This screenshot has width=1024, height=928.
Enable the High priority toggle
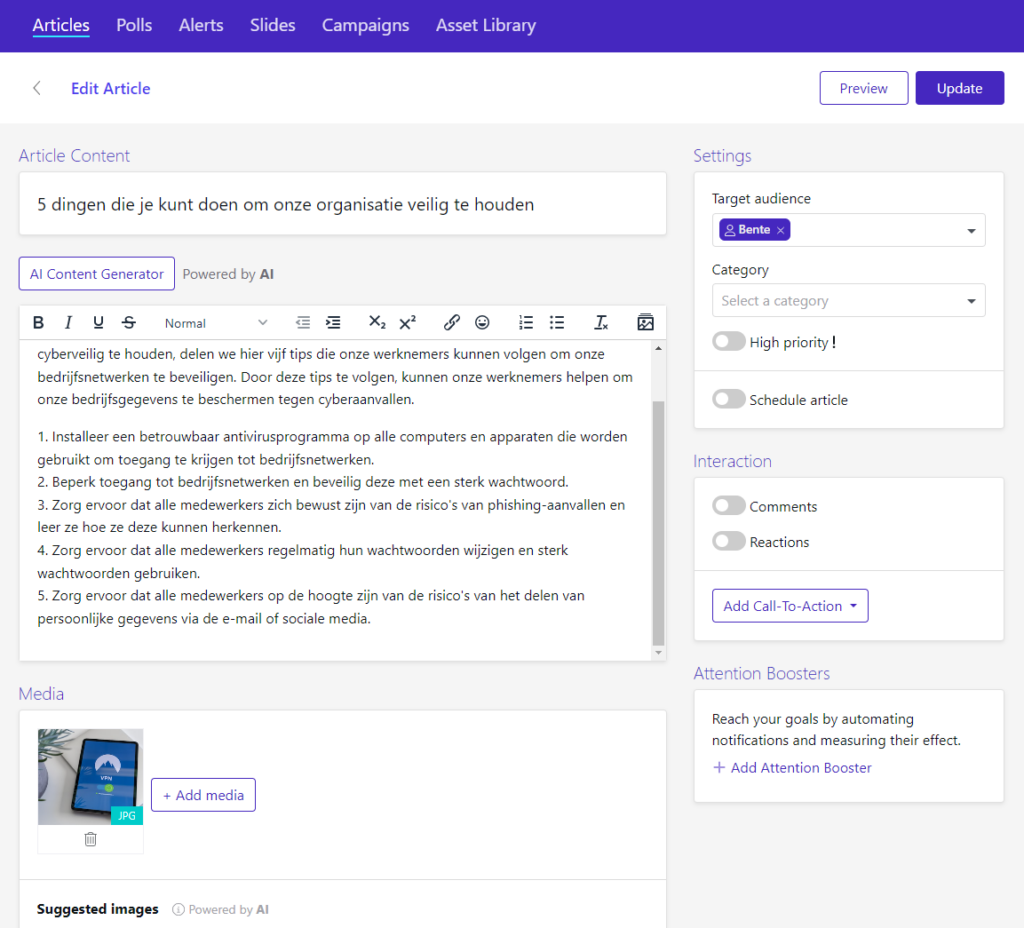(x=729, y=342)
